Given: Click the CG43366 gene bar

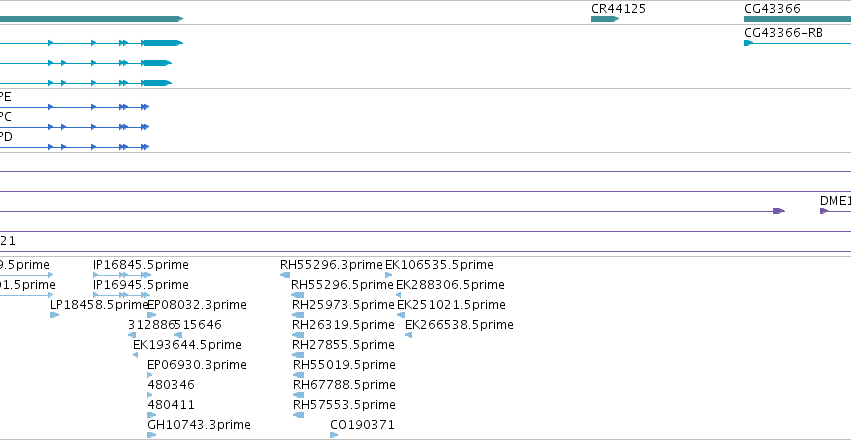Looking at the screenshot, I should click(x=797, y=19).
